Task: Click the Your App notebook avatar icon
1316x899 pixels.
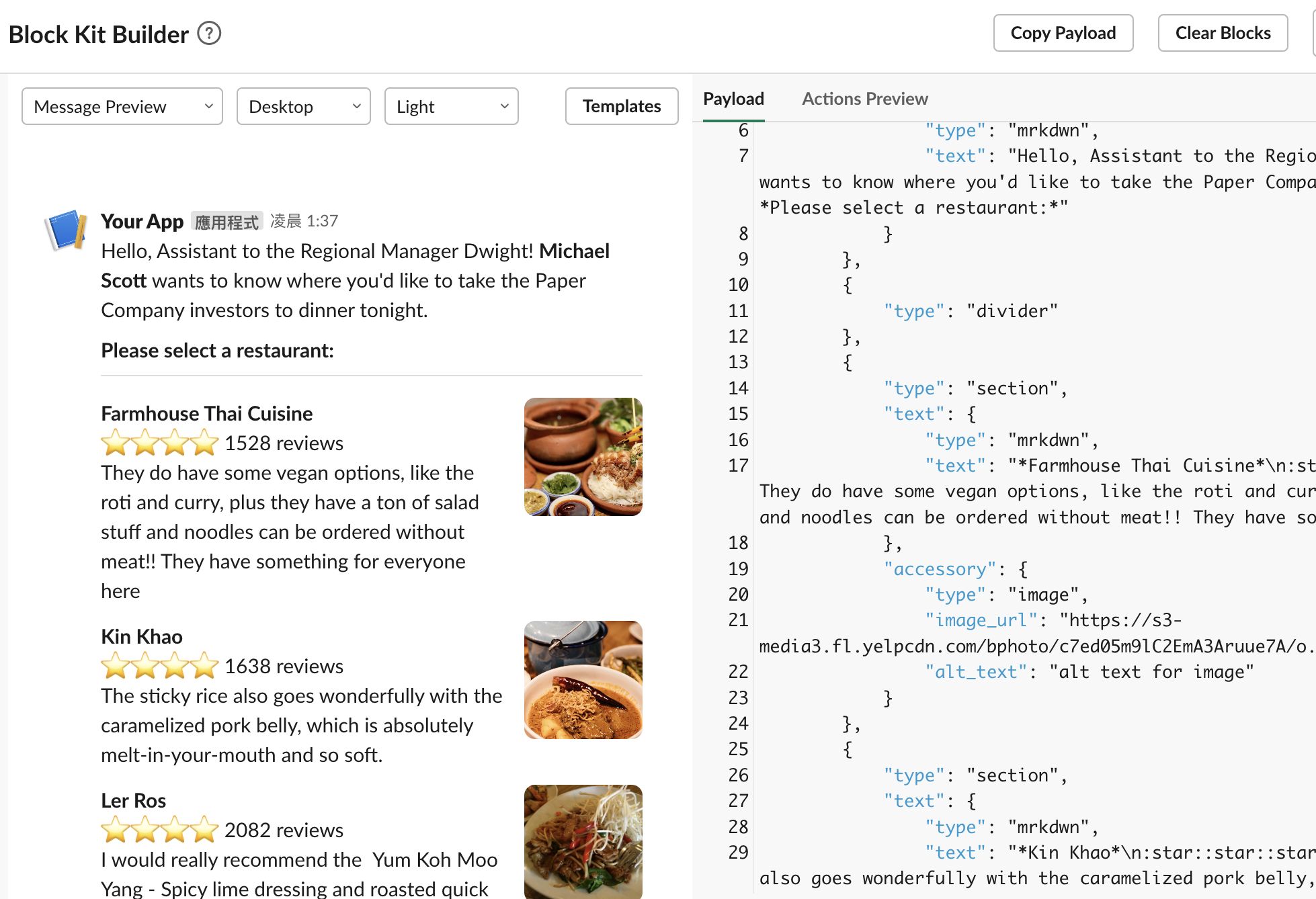Action: pyautogui.click(x=66, y=230)
